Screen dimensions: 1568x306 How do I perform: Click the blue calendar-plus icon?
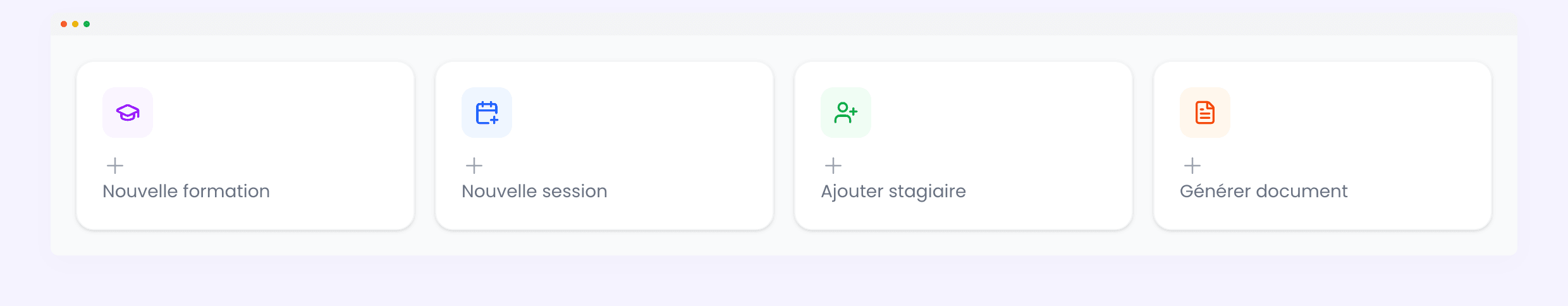point(487,113)
